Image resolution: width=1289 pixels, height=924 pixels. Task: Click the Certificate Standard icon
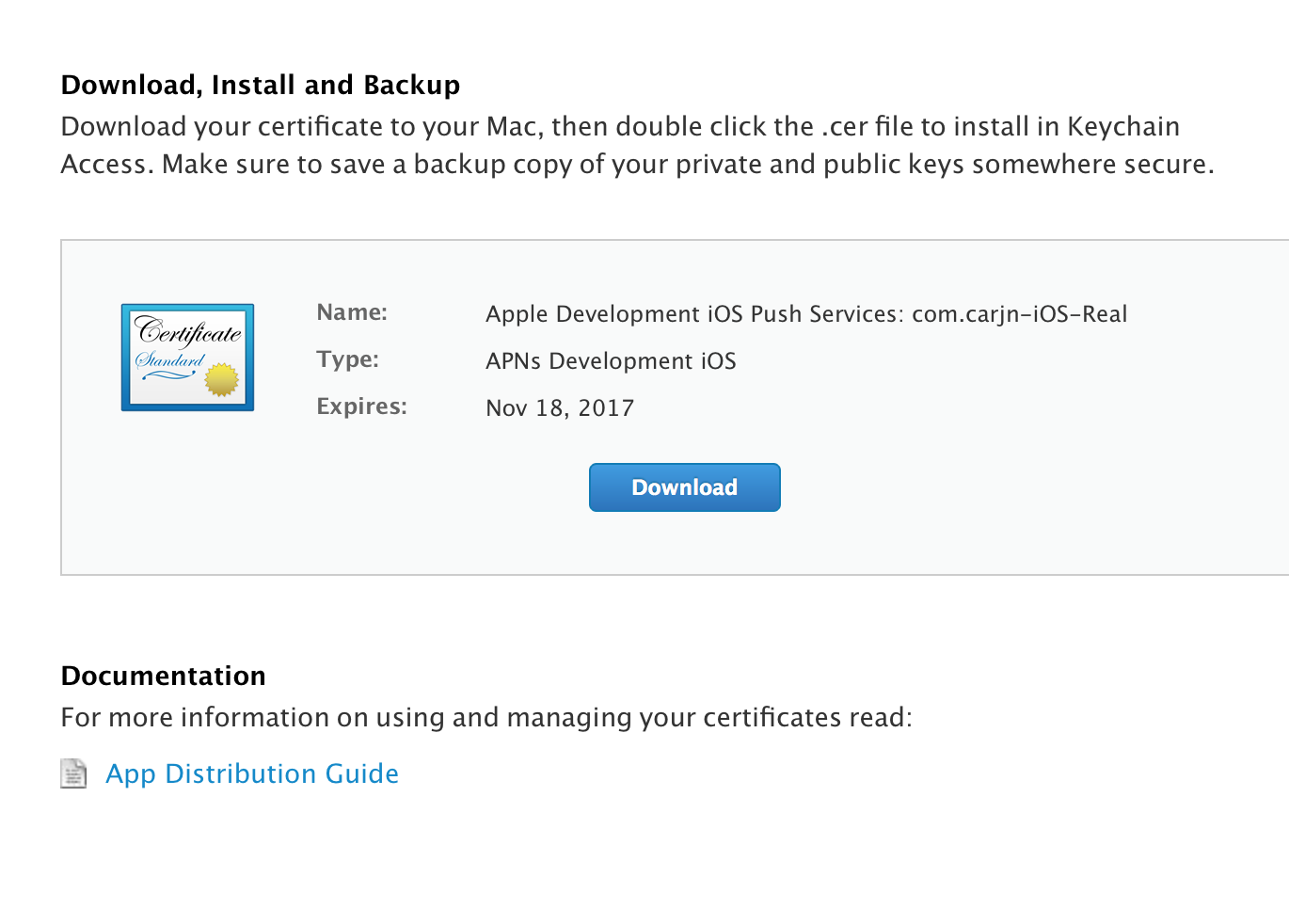tap(187, 358)
